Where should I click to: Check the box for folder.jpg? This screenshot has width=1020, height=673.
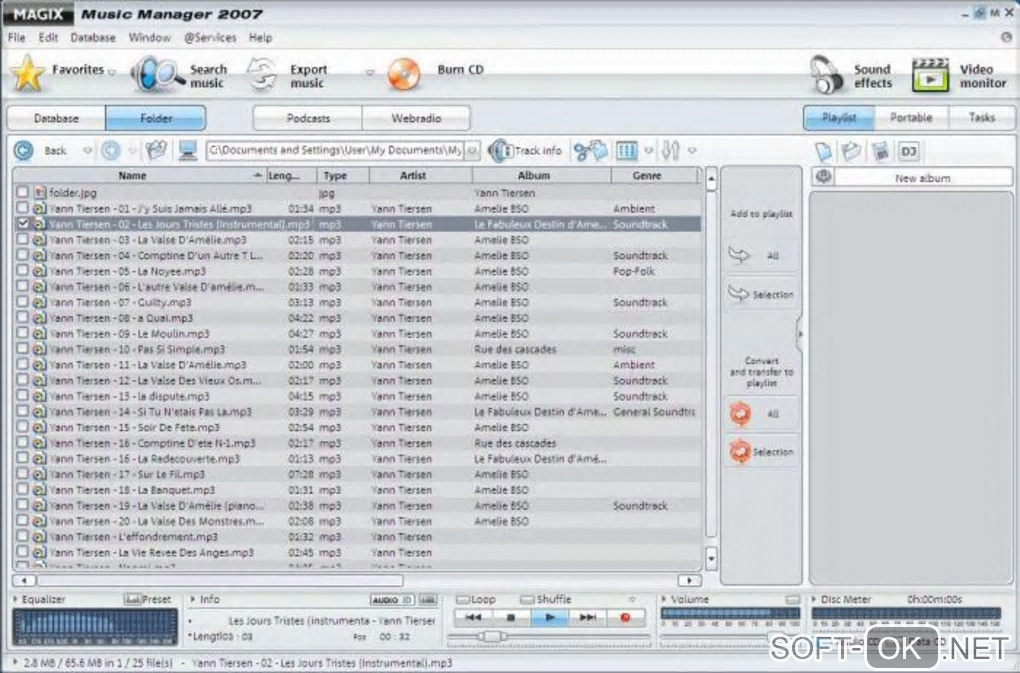[23, 192]
